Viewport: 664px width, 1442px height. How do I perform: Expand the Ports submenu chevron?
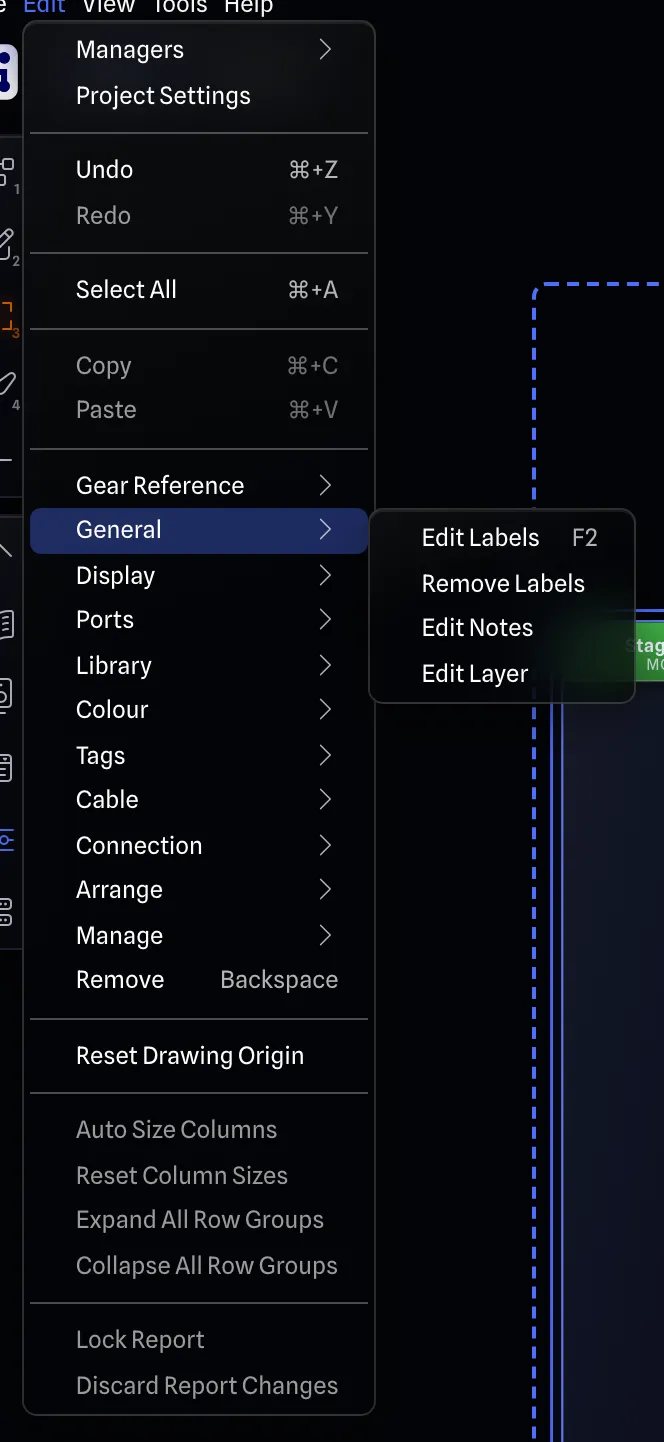(325, 620)
